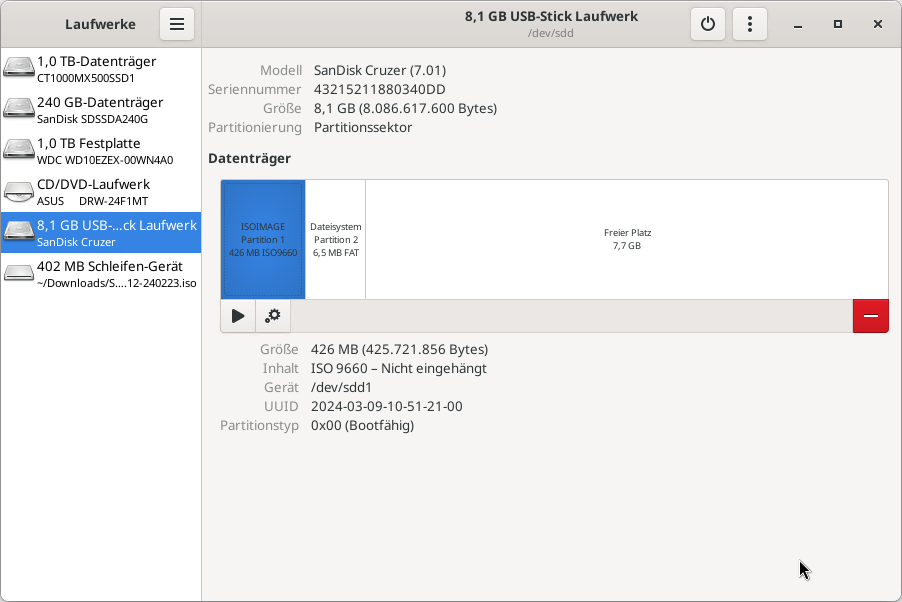
Task: Click partition type 0x00 (Bootfähig)
Action: [x=362, y=425]
